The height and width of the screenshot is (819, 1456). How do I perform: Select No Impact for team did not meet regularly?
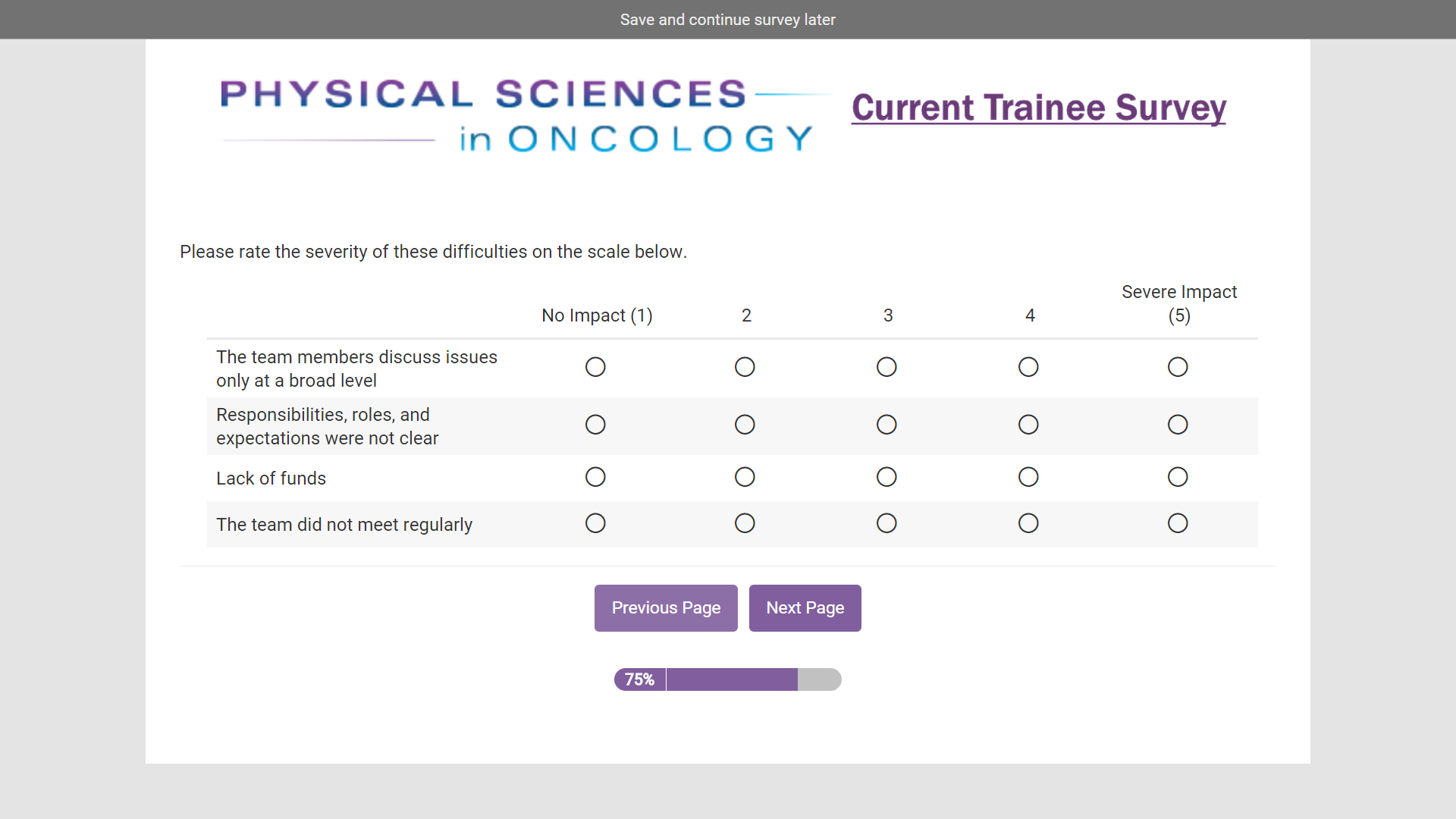pos(595,523)
